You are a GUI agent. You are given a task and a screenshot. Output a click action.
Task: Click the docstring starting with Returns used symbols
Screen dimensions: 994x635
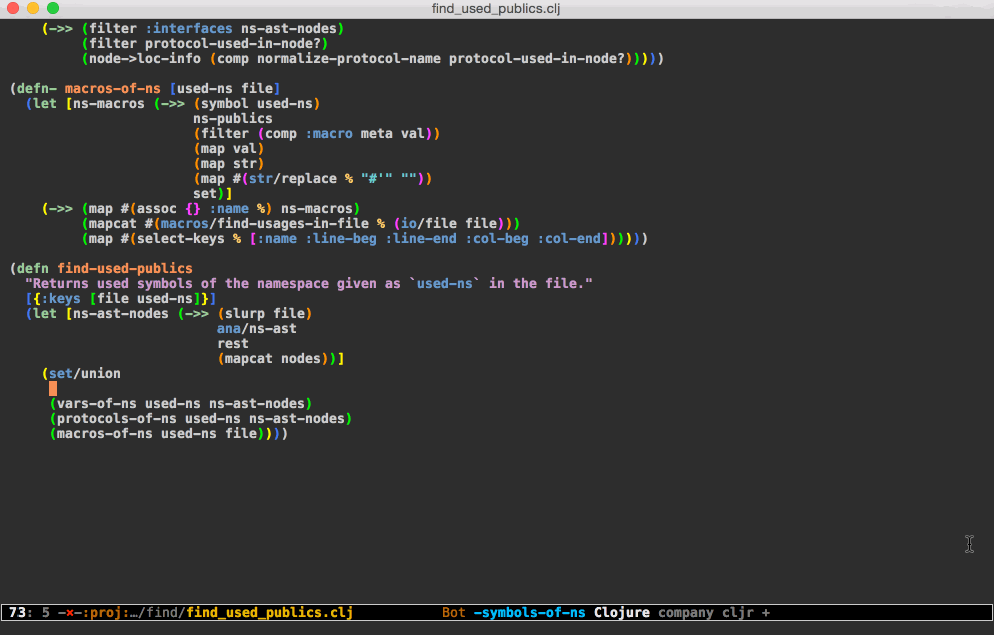click(308, 283)
